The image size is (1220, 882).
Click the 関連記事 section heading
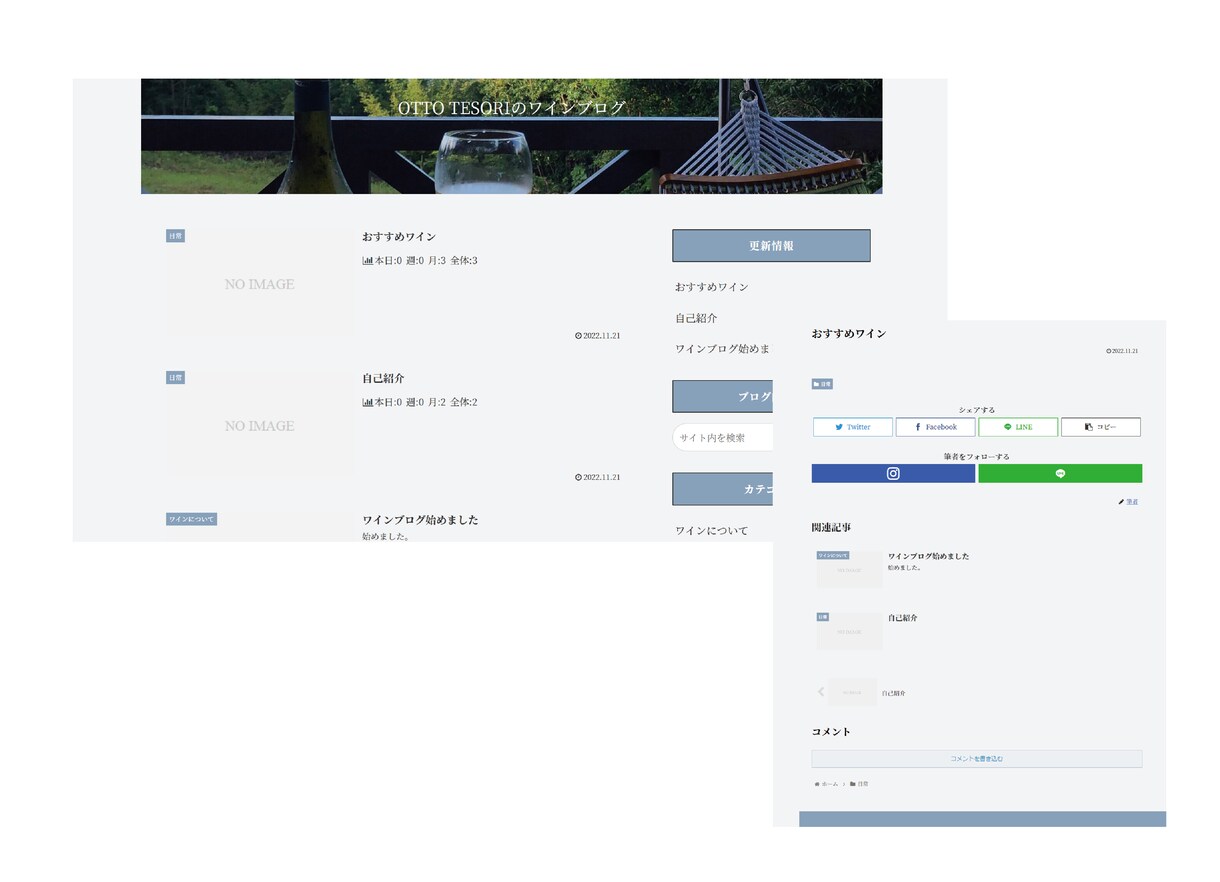[x=831, y=528]
